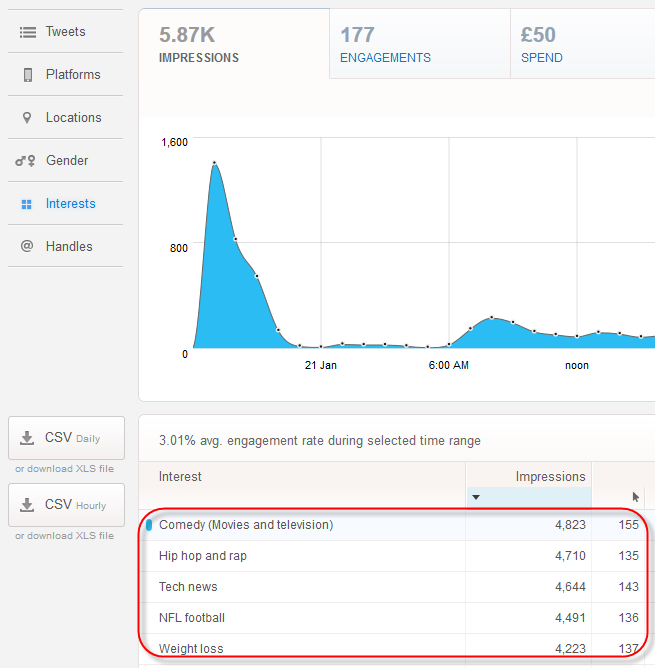Click the CSV Daily download arrow icon
655x668 pixels.
pyautogui.click(x=27, y=438)
